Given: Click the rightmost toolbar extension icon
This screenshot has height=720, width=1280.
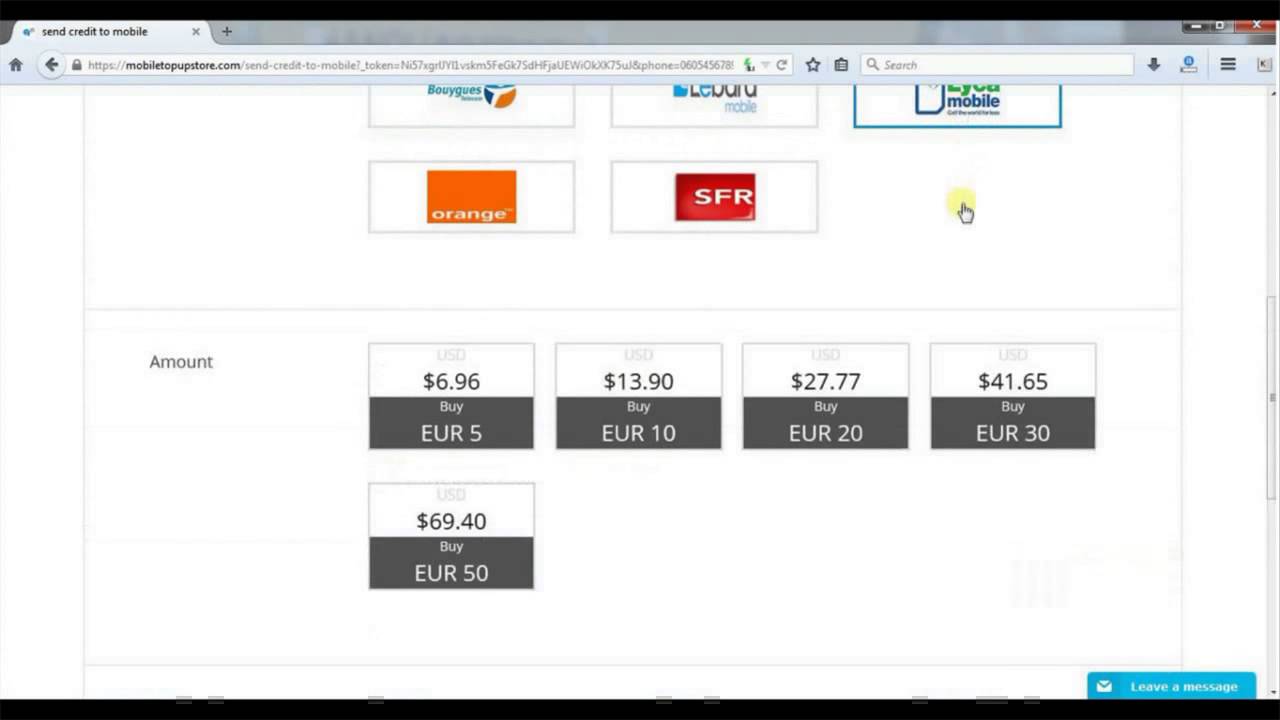Looking at the screenshot, I should tap(1264, 65).
